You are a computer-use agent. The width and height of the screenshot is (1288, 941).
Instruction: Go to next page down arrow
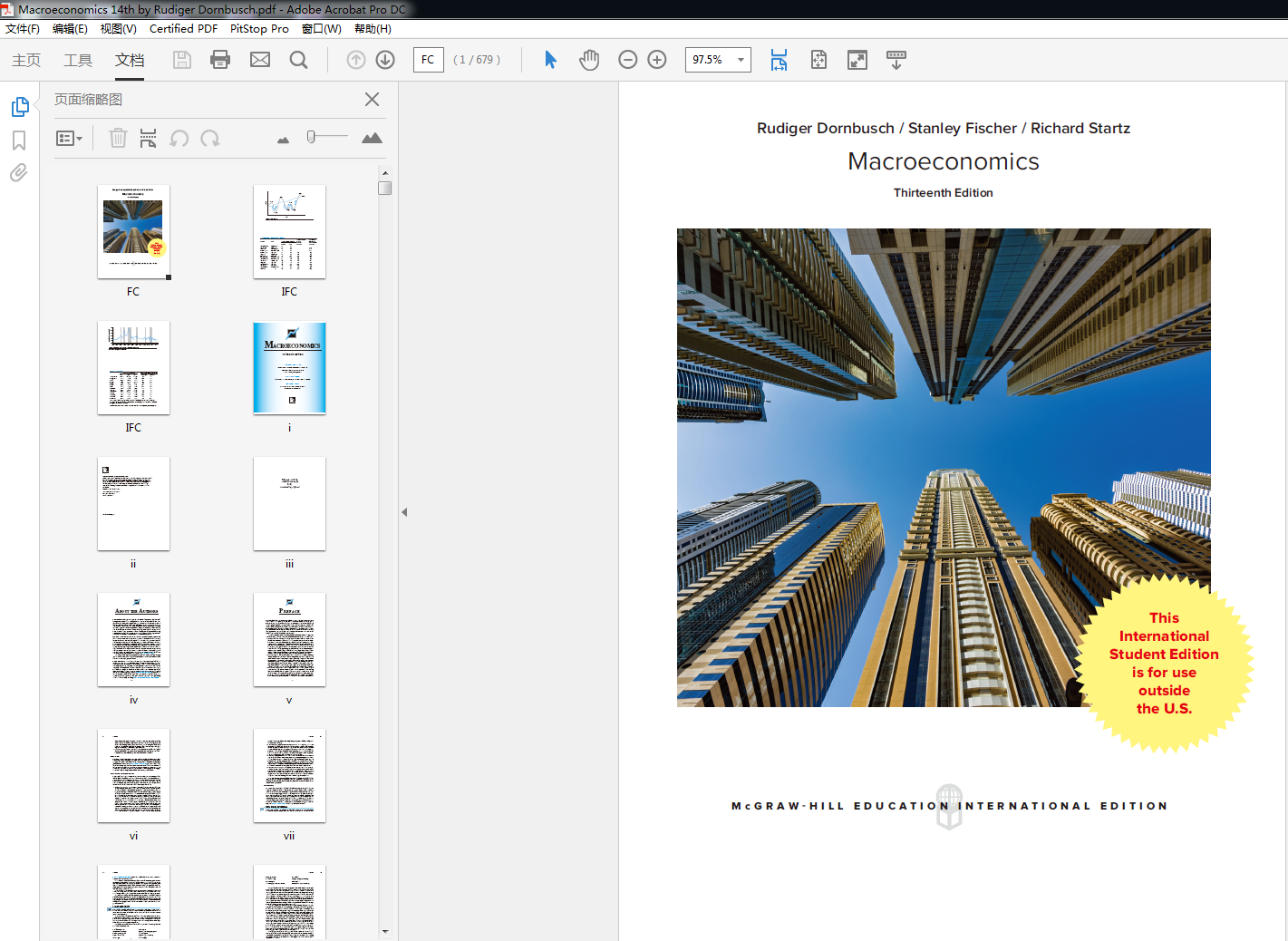(385, 60)
